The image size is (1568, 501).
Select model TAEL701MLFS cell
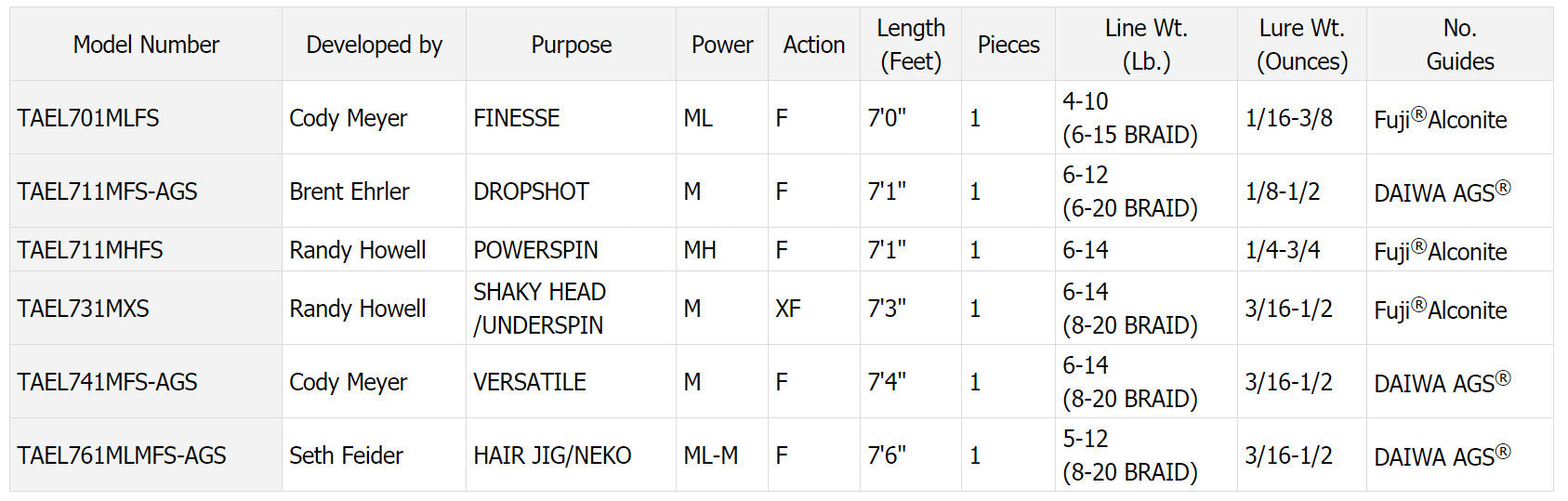(x=88, y=118)
